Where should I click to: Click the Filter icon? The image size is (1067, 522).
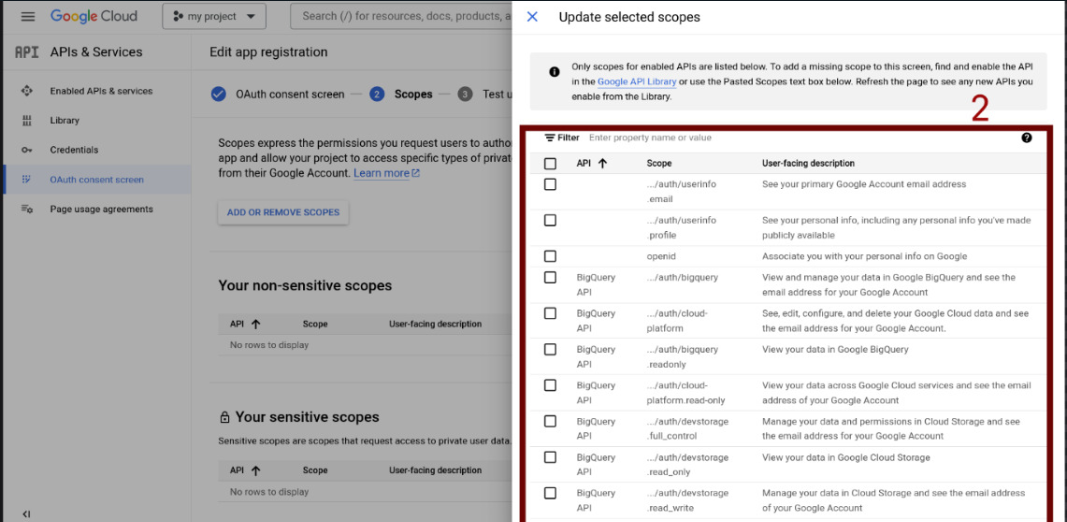[x=550, y=137]
